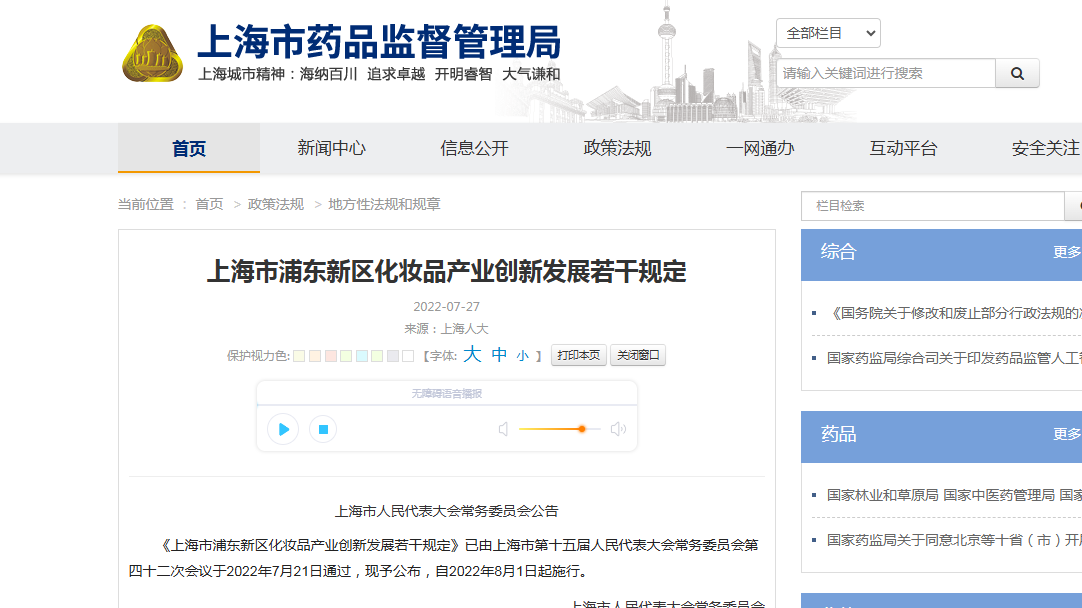Set font size to medium (中)
The height and width of the screenshot is (608, 1082).
(499, 355)
